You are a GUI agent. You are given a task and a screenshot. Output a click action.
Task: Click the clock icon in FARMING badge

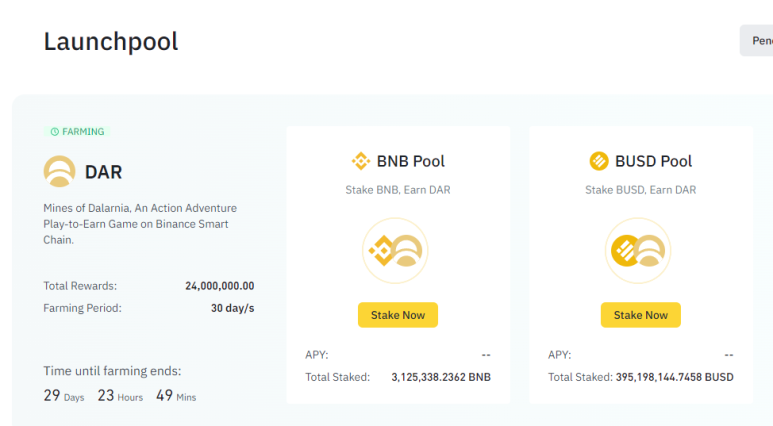point(55,132)
